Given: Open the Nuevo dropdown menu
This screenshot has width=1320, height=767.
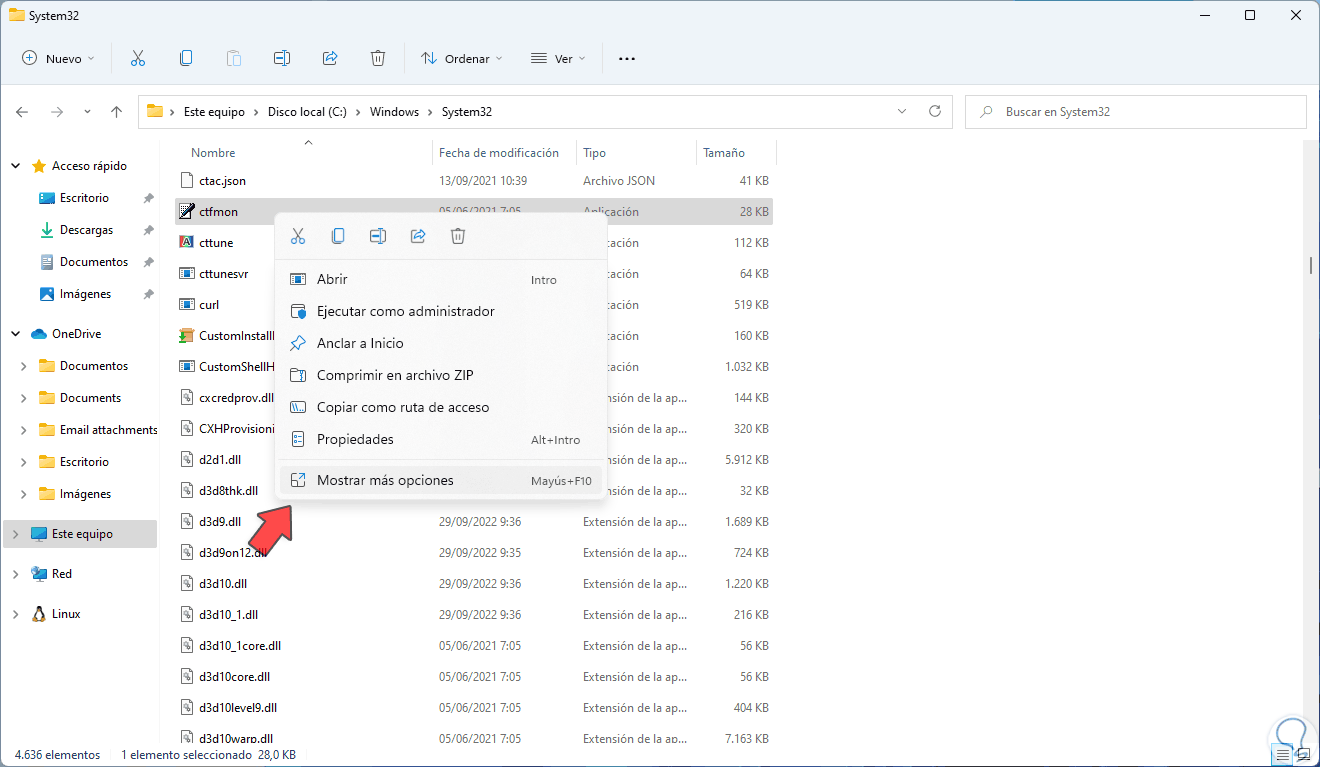Looking at the screenshot, I should (58, 58).
